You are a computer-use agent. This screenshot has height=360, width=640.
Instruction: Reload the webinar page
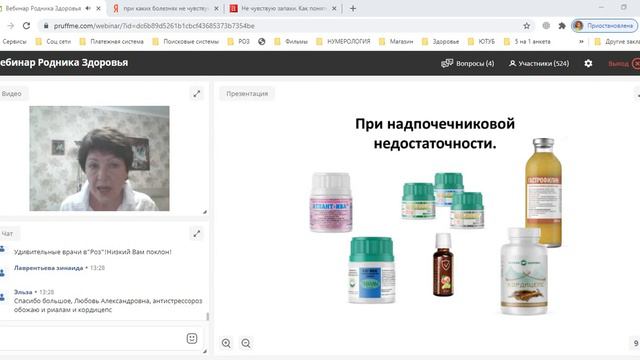27,26
